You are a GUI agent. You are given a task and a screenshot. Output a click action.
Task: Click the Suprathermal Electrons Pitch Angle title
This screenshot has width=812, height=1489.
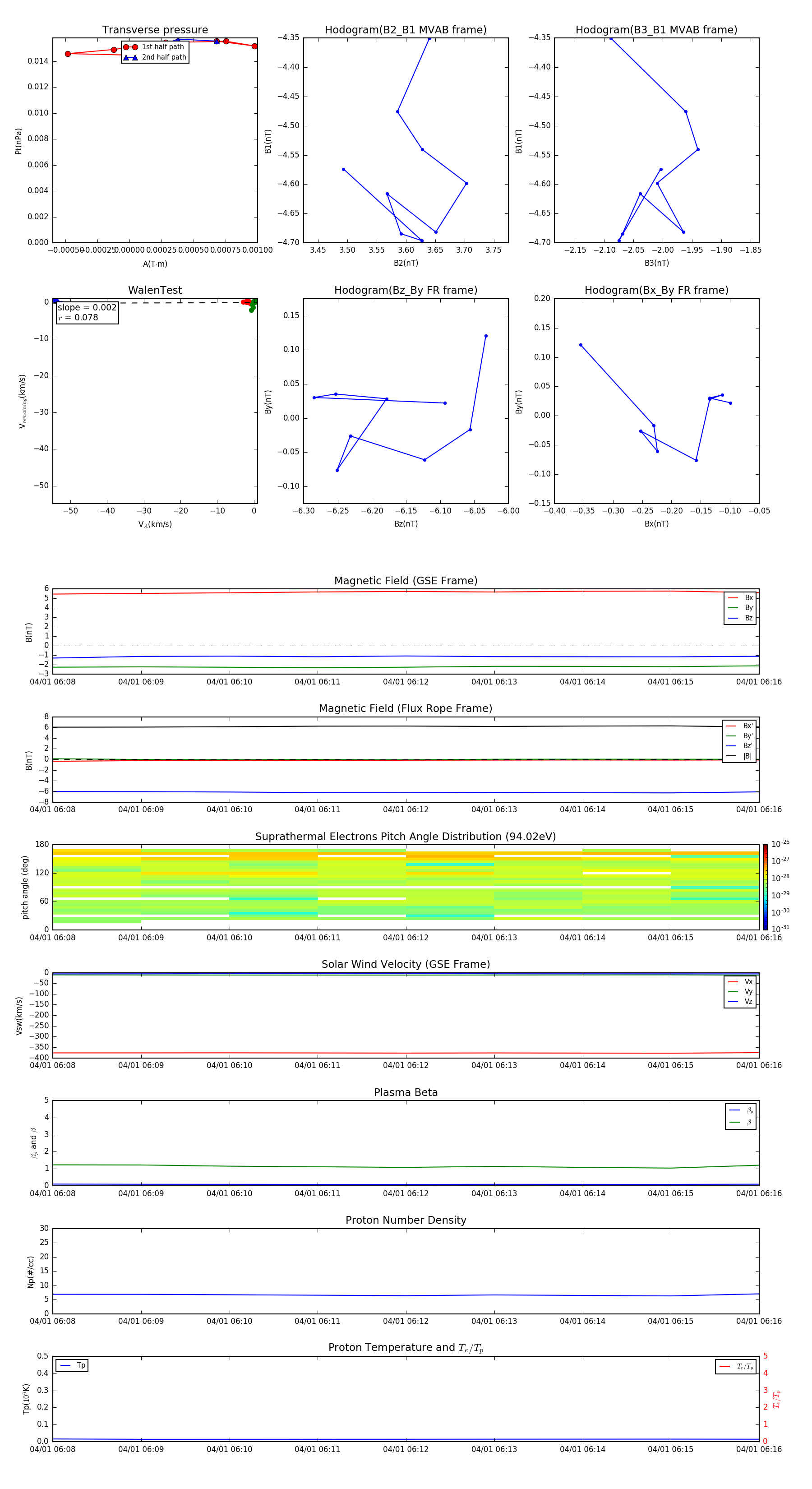point(405,837)
